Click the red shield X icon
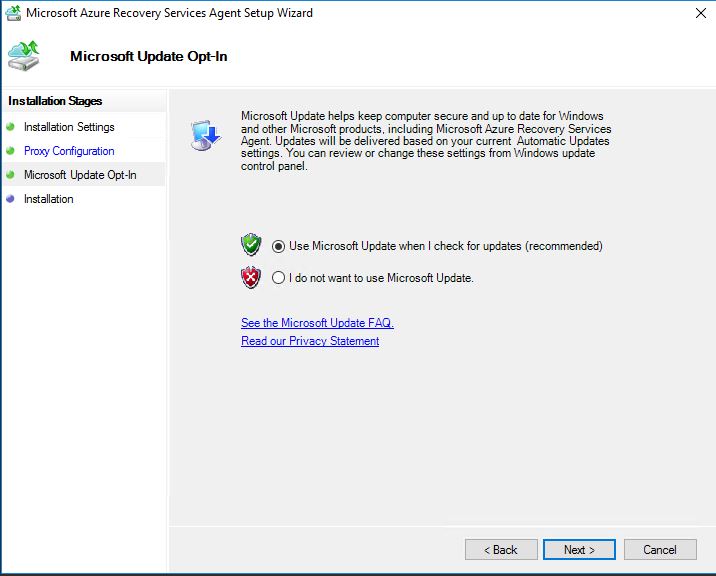This screenshot has width=716, height=576. pos(251,277)
